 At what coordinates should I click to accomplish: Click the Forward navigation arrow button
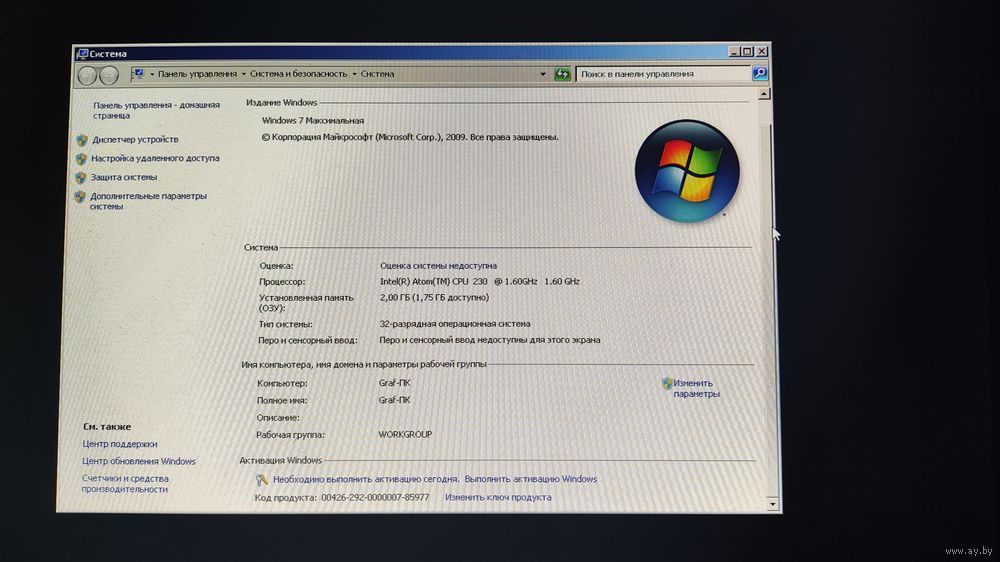(109, 76)
